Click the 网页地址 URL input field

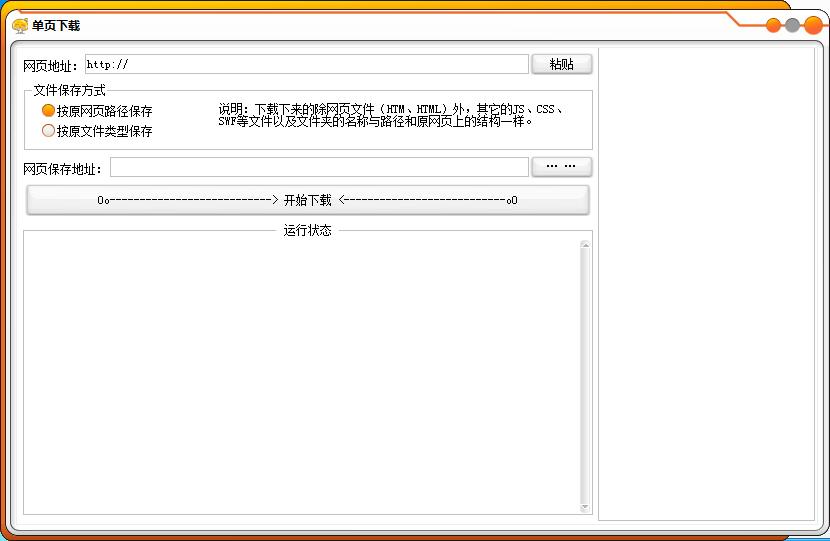(x=306, y=64)
